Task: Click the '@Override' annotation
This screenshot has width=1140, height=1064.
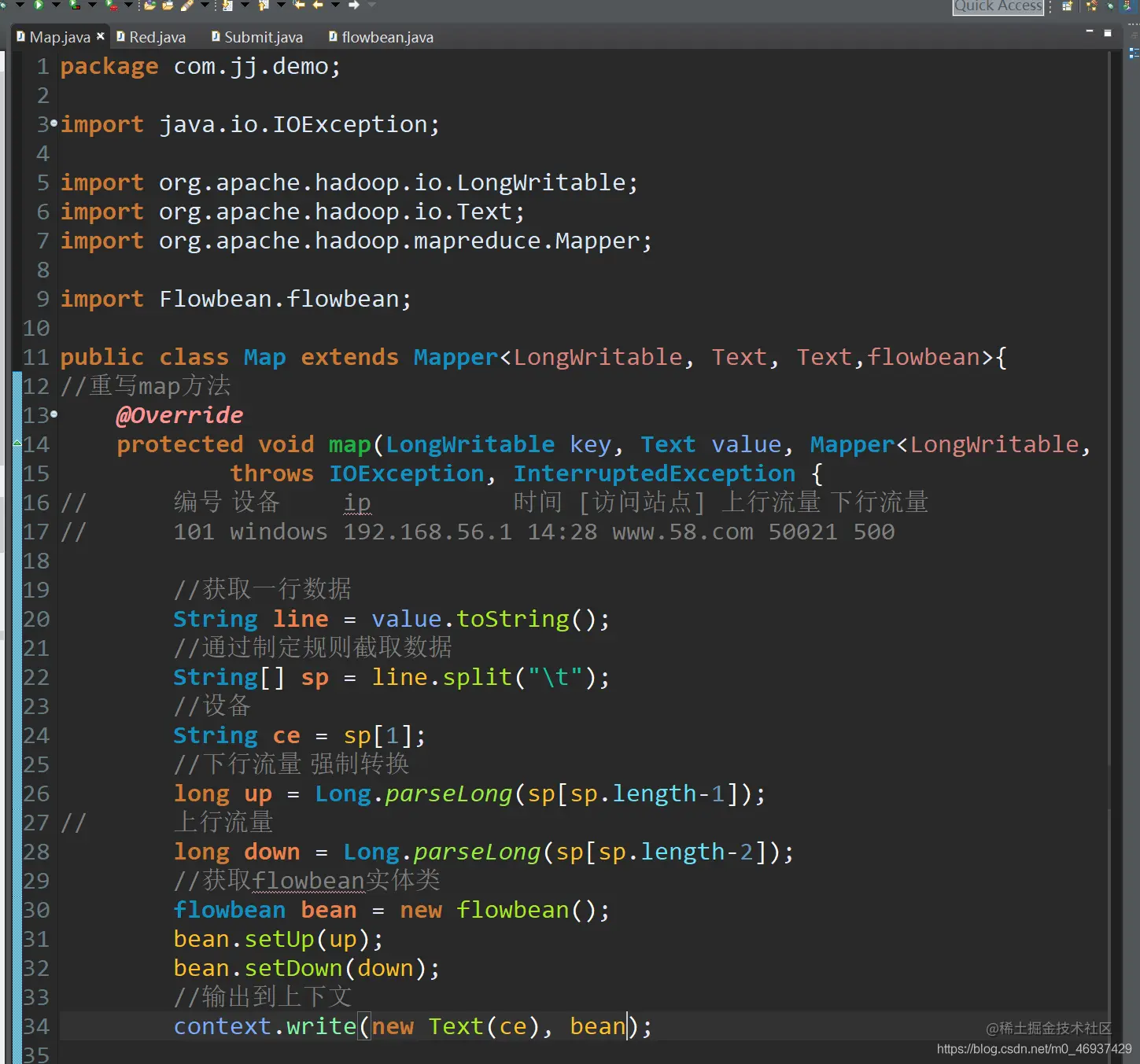Action: [180, 415]
